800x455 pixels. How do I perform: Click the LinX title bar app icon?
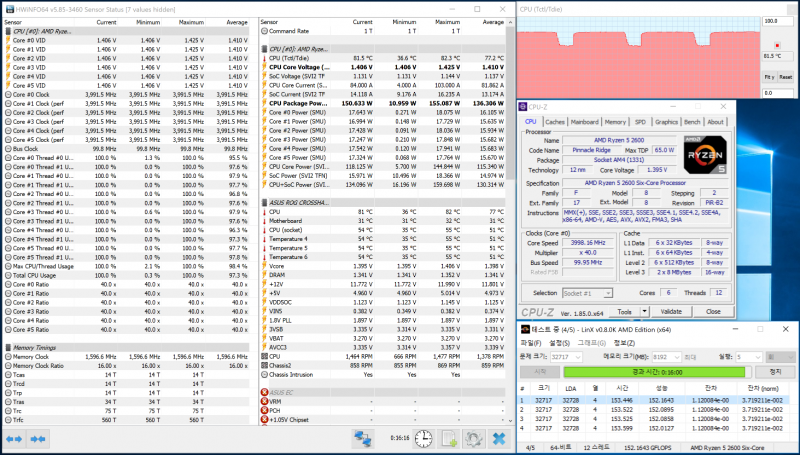[x=526, y=330]
